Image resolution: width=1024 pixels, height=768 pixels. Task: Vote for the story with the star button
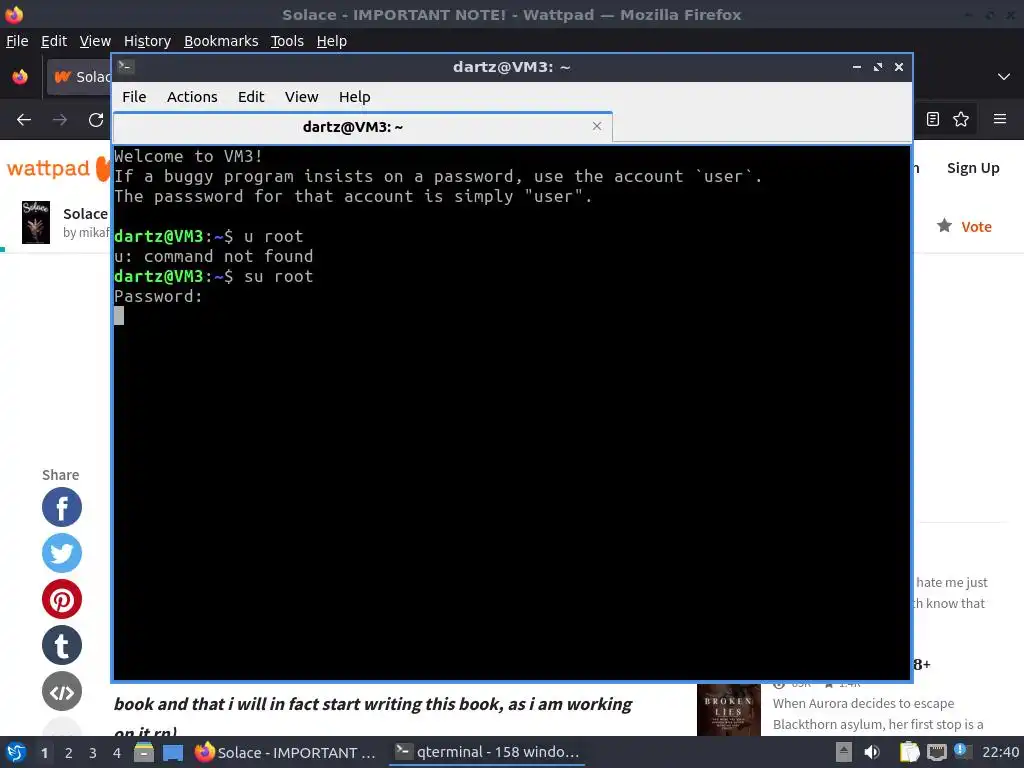tap(964, 226)
